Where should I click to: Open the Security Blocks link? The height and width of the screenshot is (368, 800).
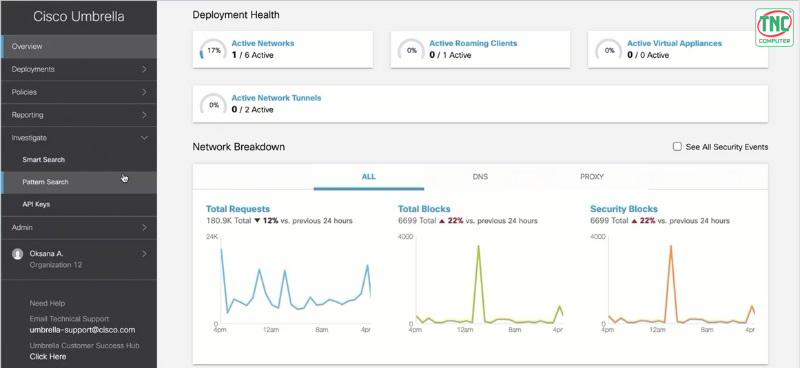tap(623, 209)
